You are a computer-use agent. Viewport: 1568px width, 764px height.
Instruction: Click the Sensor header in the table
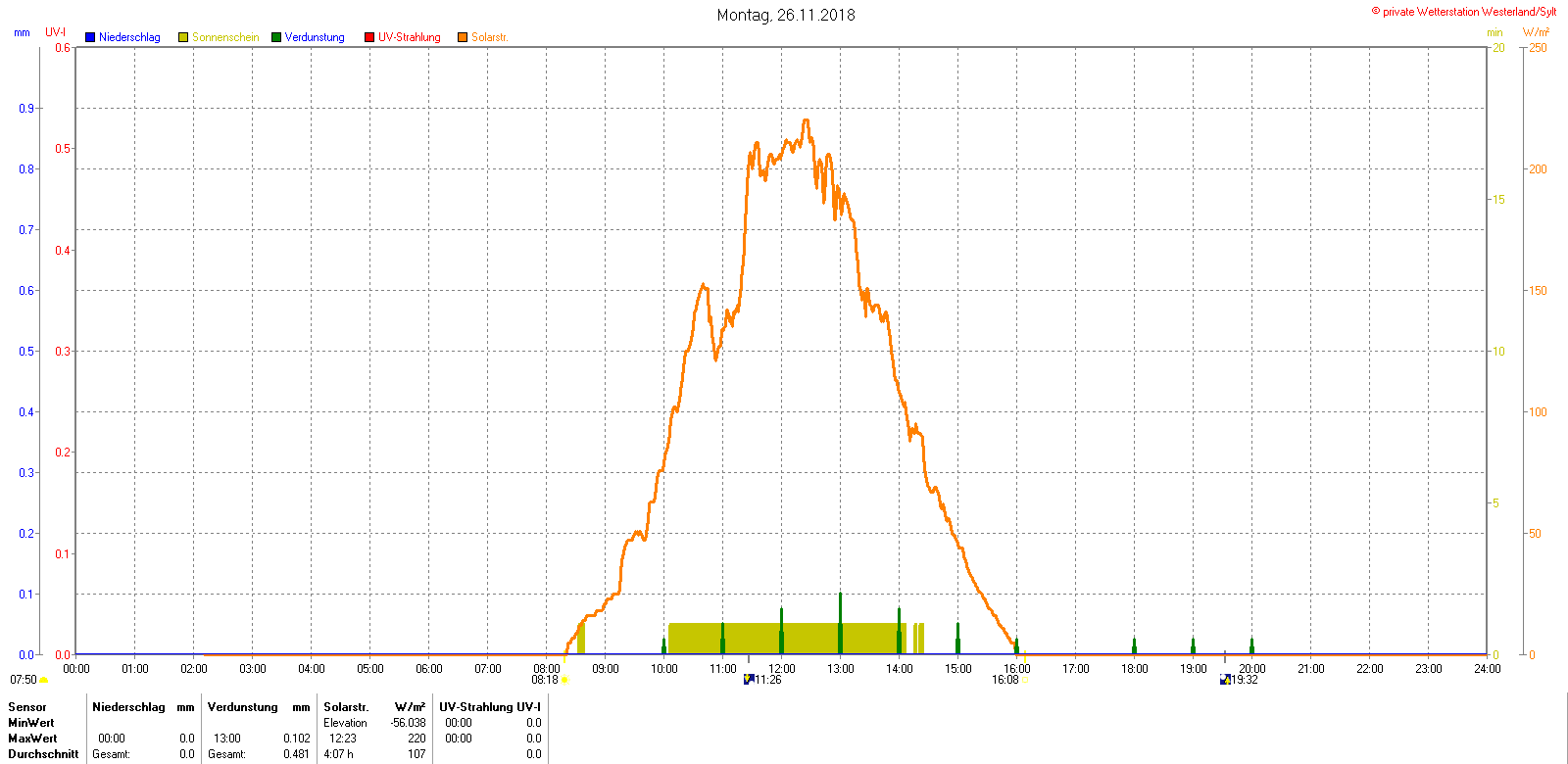click(27, 707)
